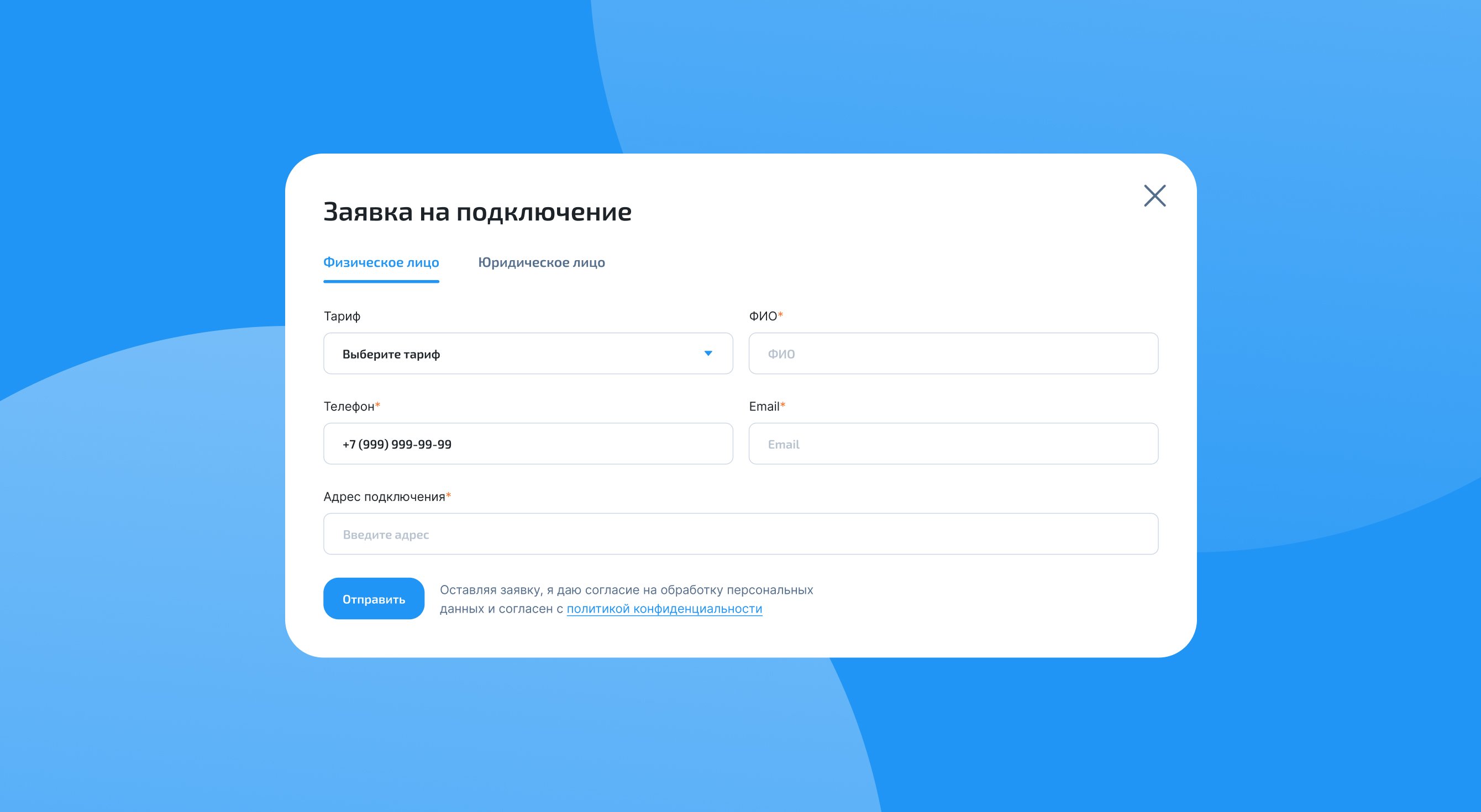Click the 'Телефон' field label
Viewport: 1481px width, 812px height.
348,407
